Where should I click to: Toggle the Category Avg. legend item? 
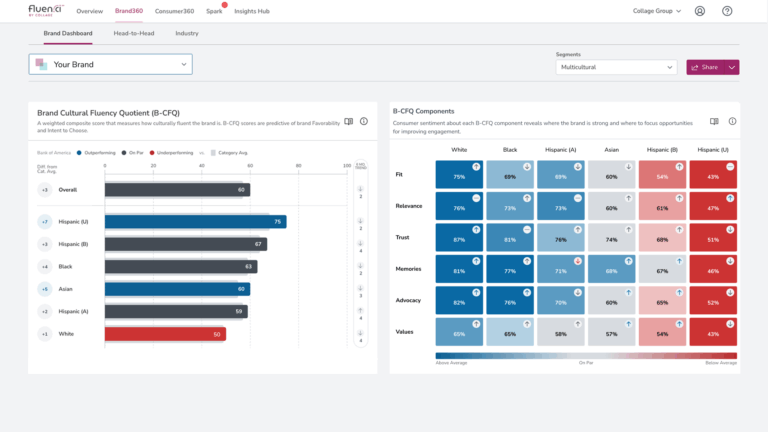coord(230,153)
